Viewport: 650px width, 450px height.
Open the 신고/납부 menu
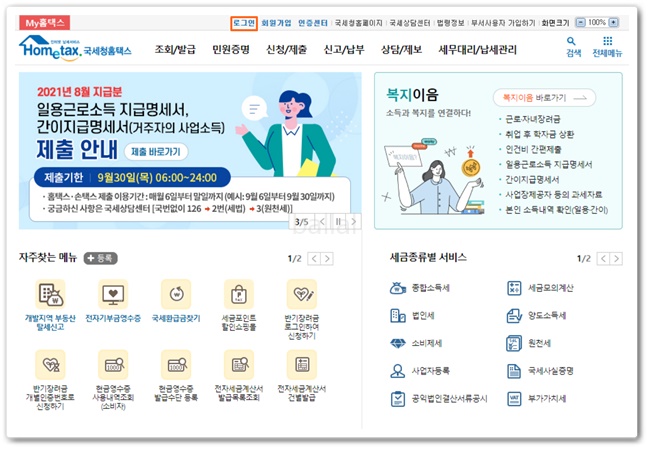344,50
